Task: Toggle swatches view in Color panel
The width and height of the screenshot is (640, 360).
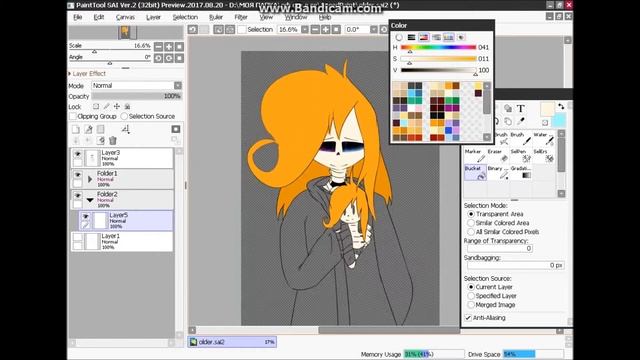Action: (x=449, y=37)
